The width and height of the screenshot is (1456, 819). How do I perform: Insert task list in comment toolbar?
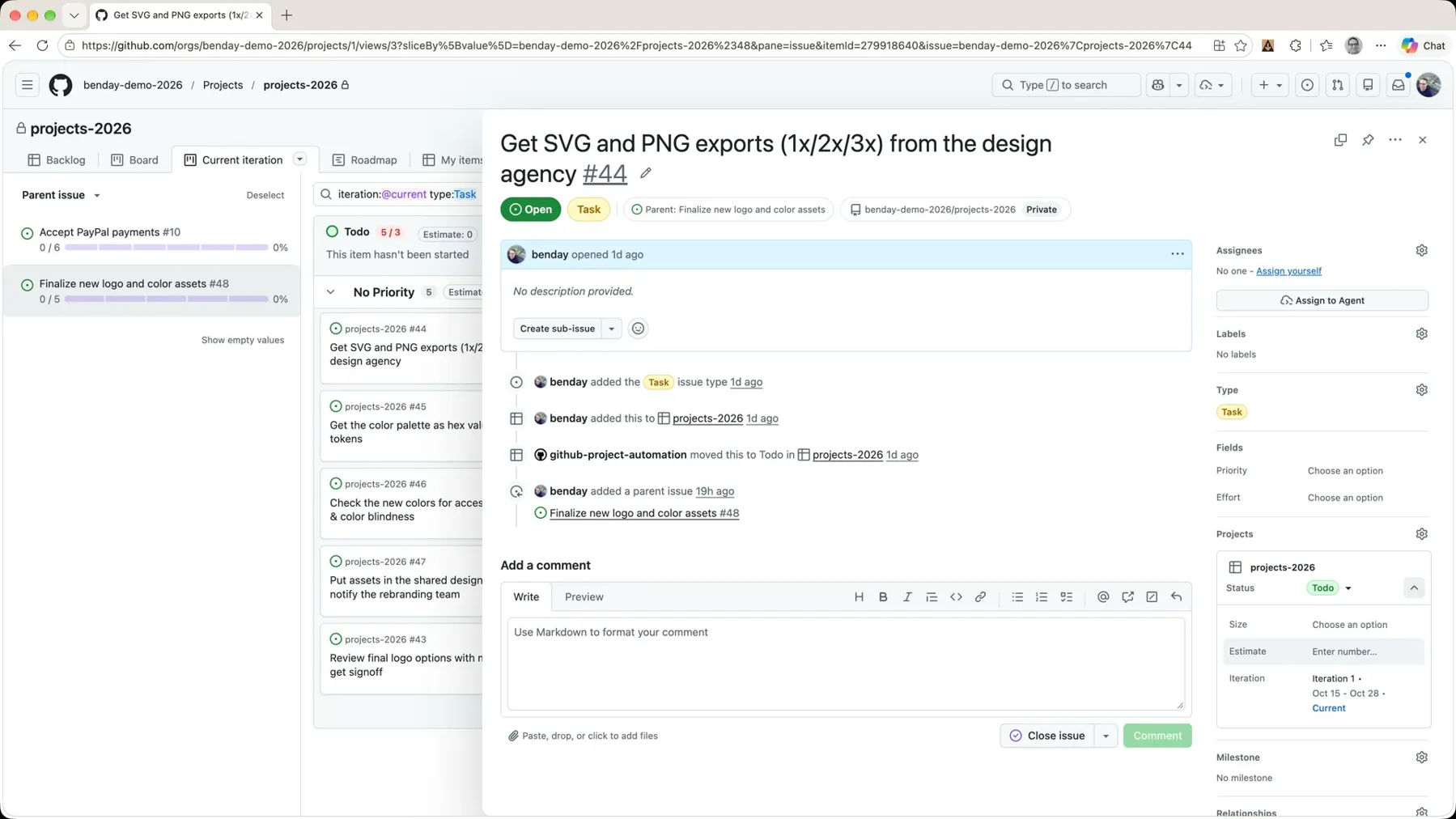(x=1067, y=597)
